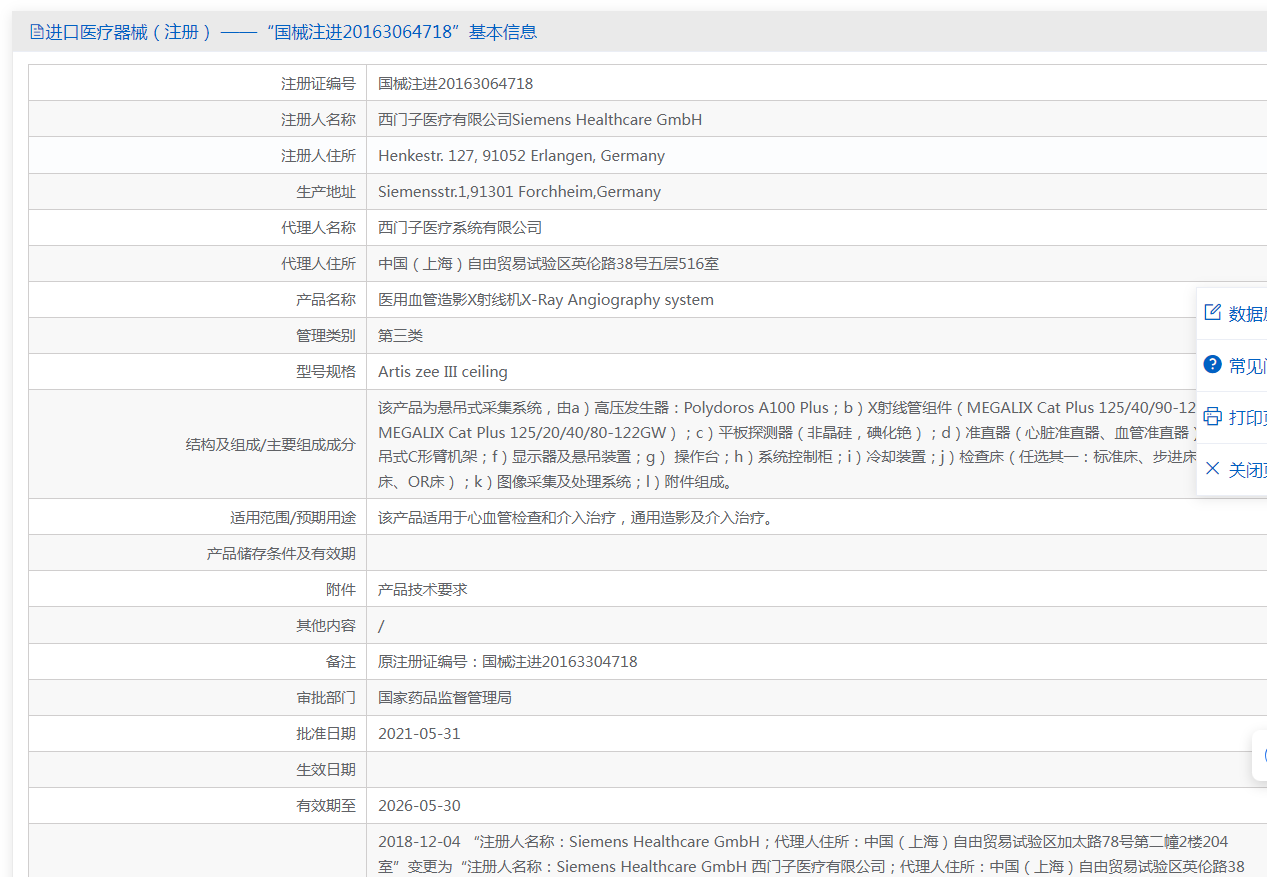Click the 产品储存条件及有效期 row label
This screenshot has width=1267, height=877.
point(281,554)
